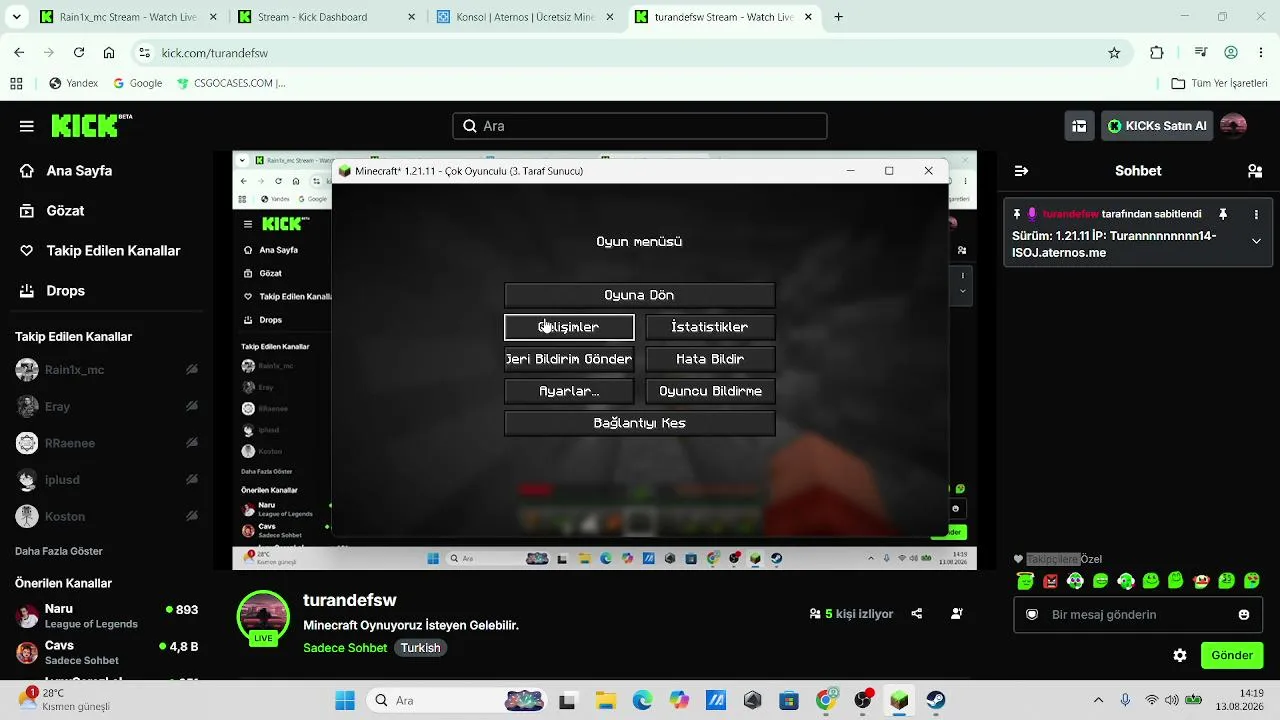Click the KICKs Satın Al button

pos(1157,126)
